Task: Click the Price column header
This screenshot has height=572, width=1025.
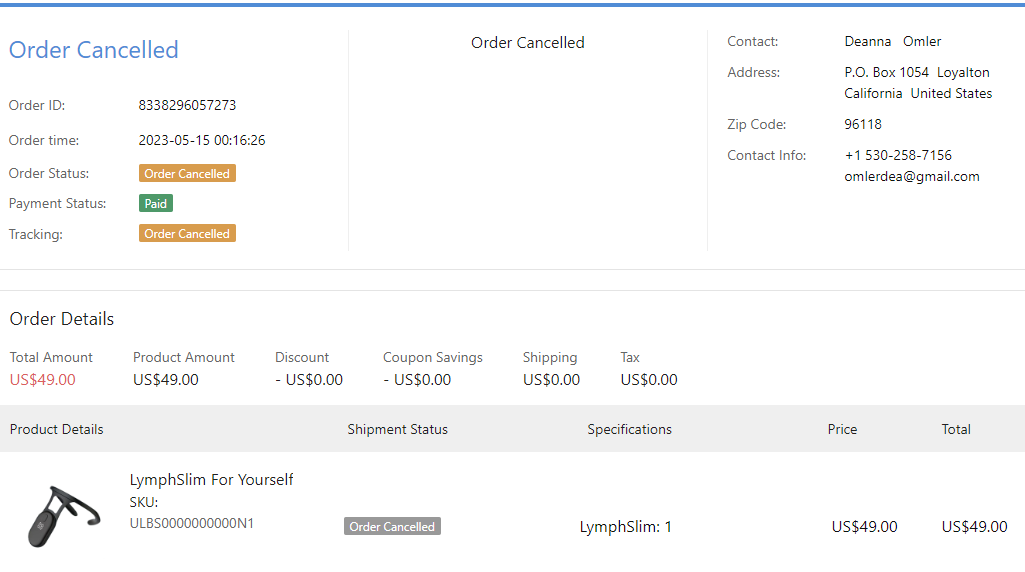Action: (x=842, y=429)
